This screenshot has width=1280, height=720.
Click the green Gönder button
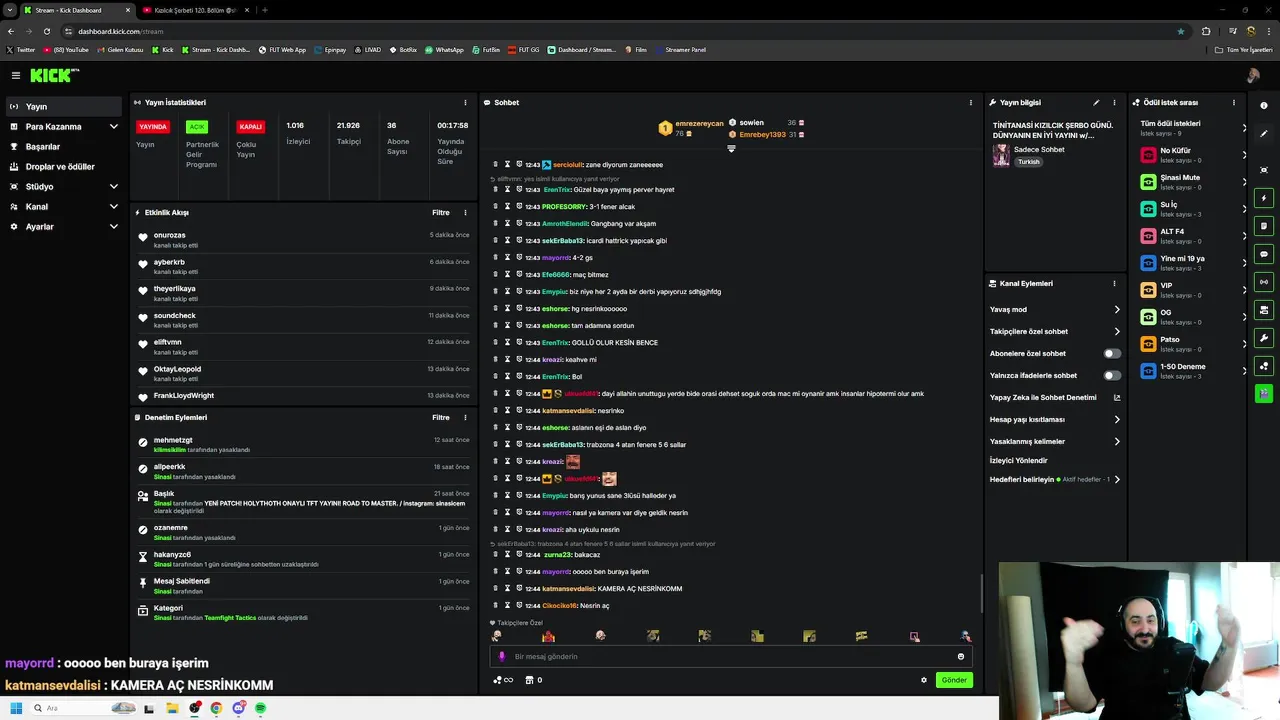click(x=954, y=680)
